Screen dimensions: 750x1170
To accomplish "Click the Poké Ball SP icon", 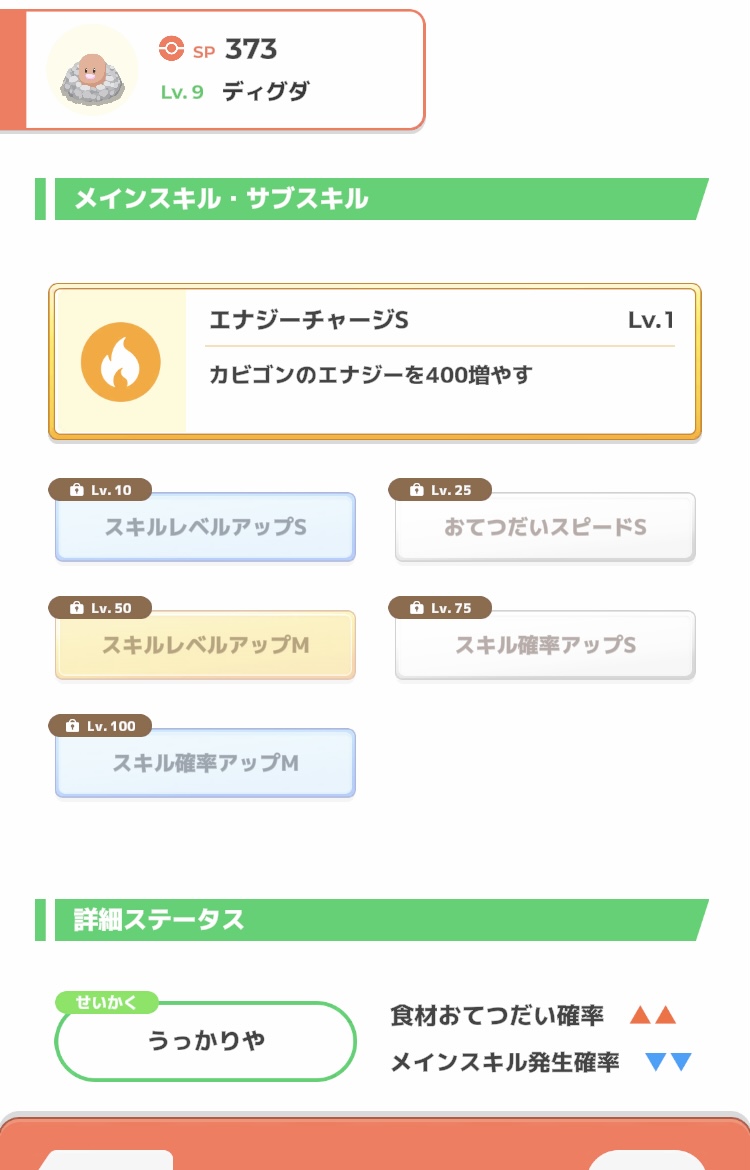I will click(x=172, y=48).
